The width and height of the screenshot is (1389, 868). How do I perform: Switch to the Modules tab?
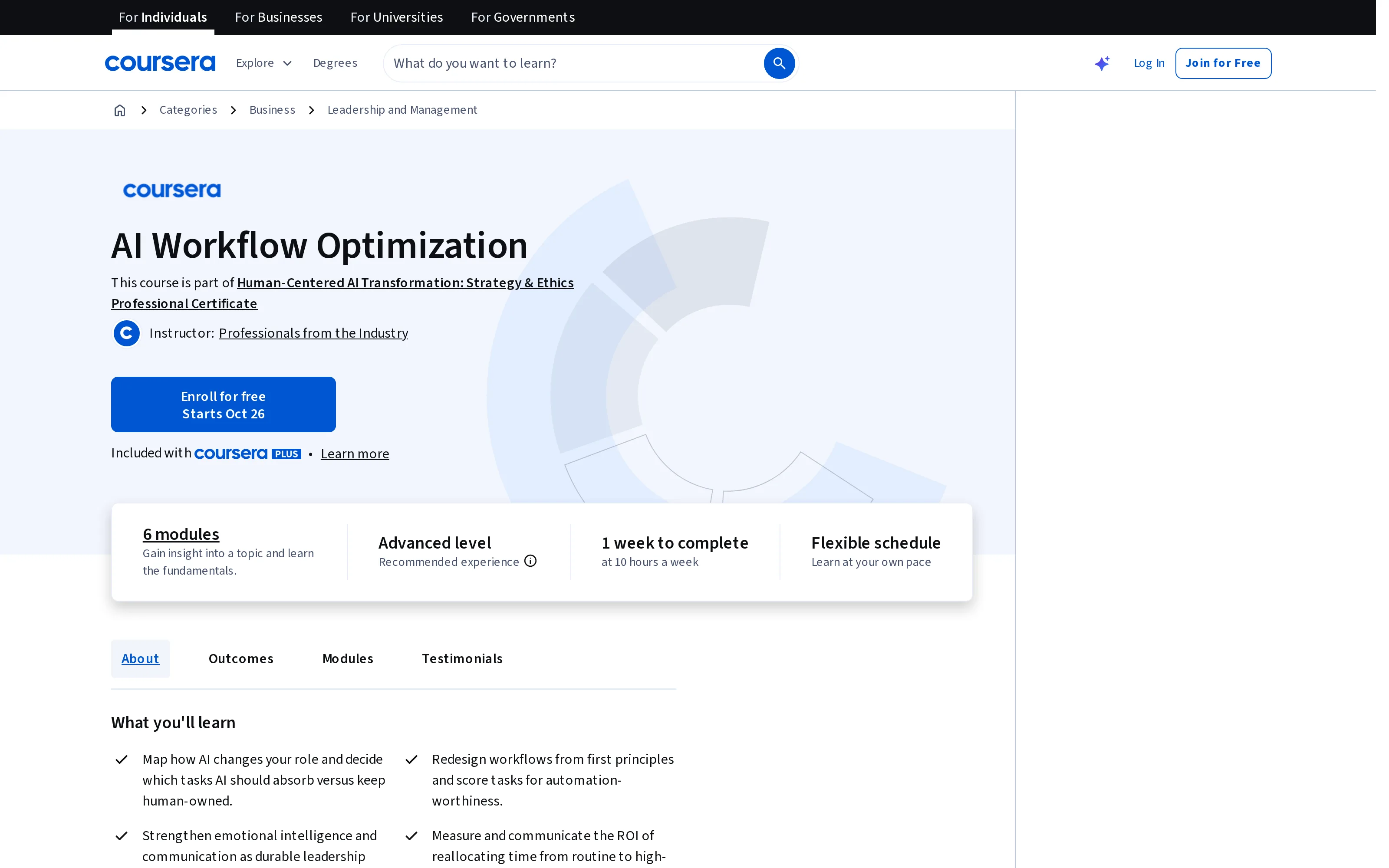coord(348,658)
